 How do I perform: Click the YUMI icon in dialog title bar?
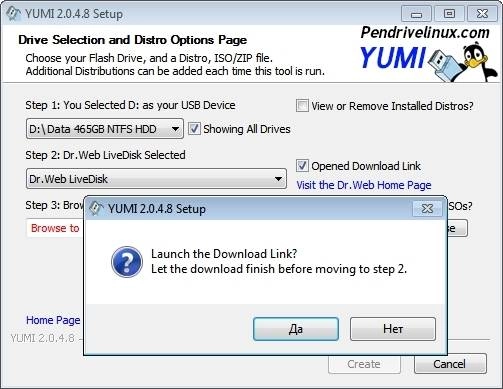[96, 209]
